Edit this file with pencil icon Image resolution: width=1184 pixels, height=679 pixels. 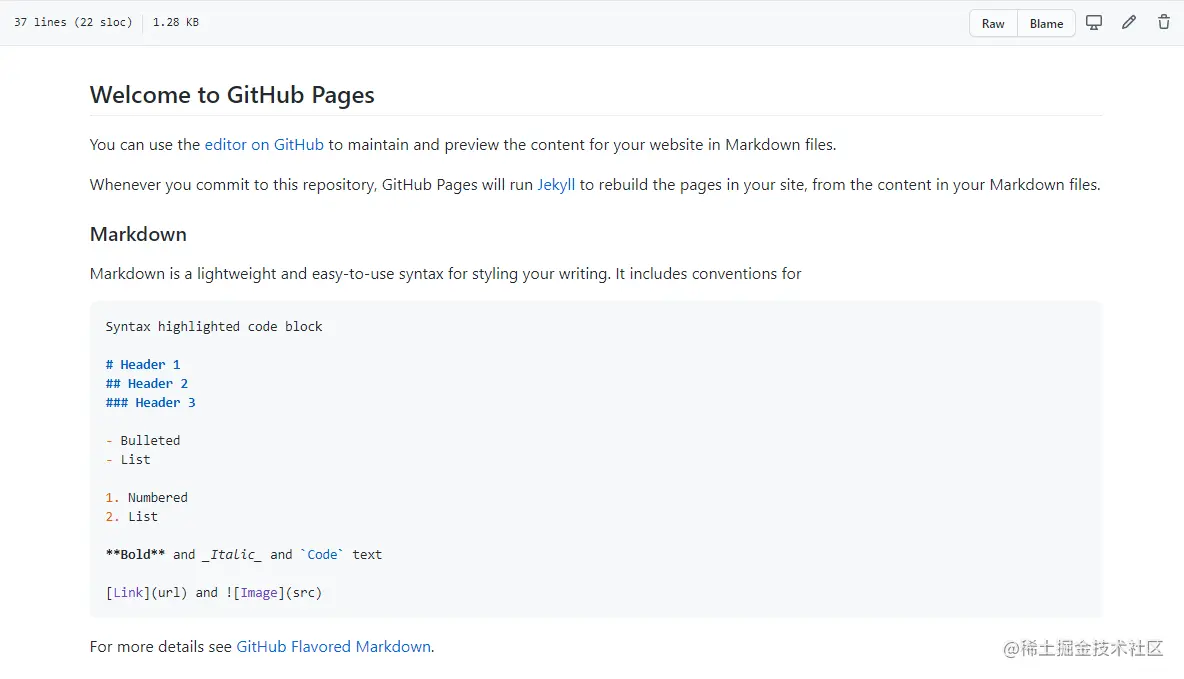[x=1129, y=23]
